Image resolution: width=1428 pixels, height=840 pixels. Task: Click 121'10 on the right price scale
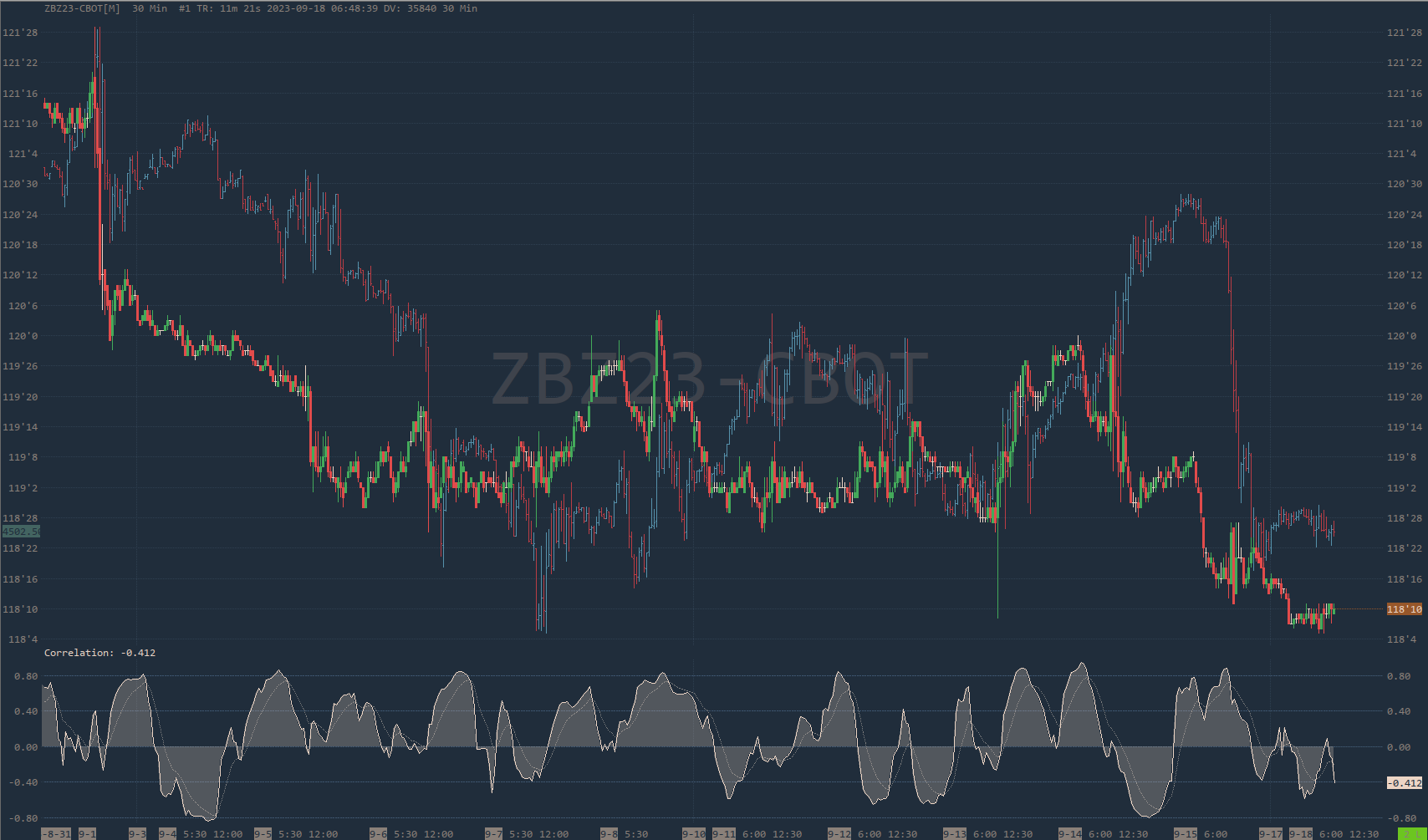[x=1405, y=124]
